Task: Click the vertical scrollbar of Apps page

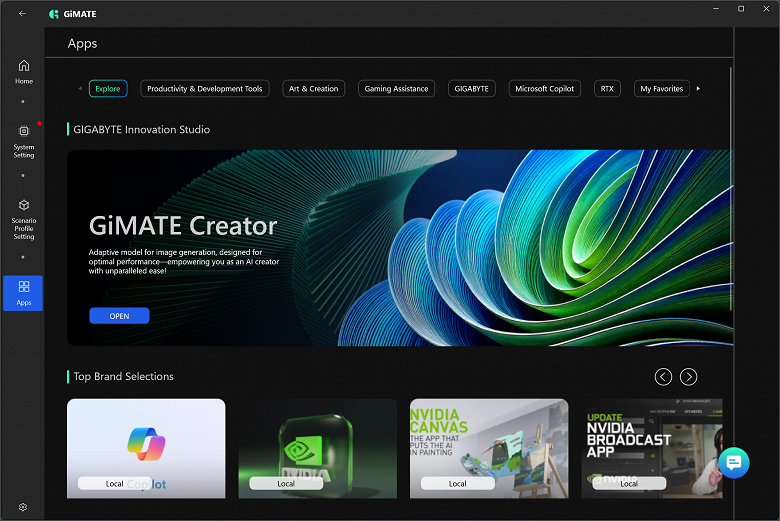Action: click(731, 189)
